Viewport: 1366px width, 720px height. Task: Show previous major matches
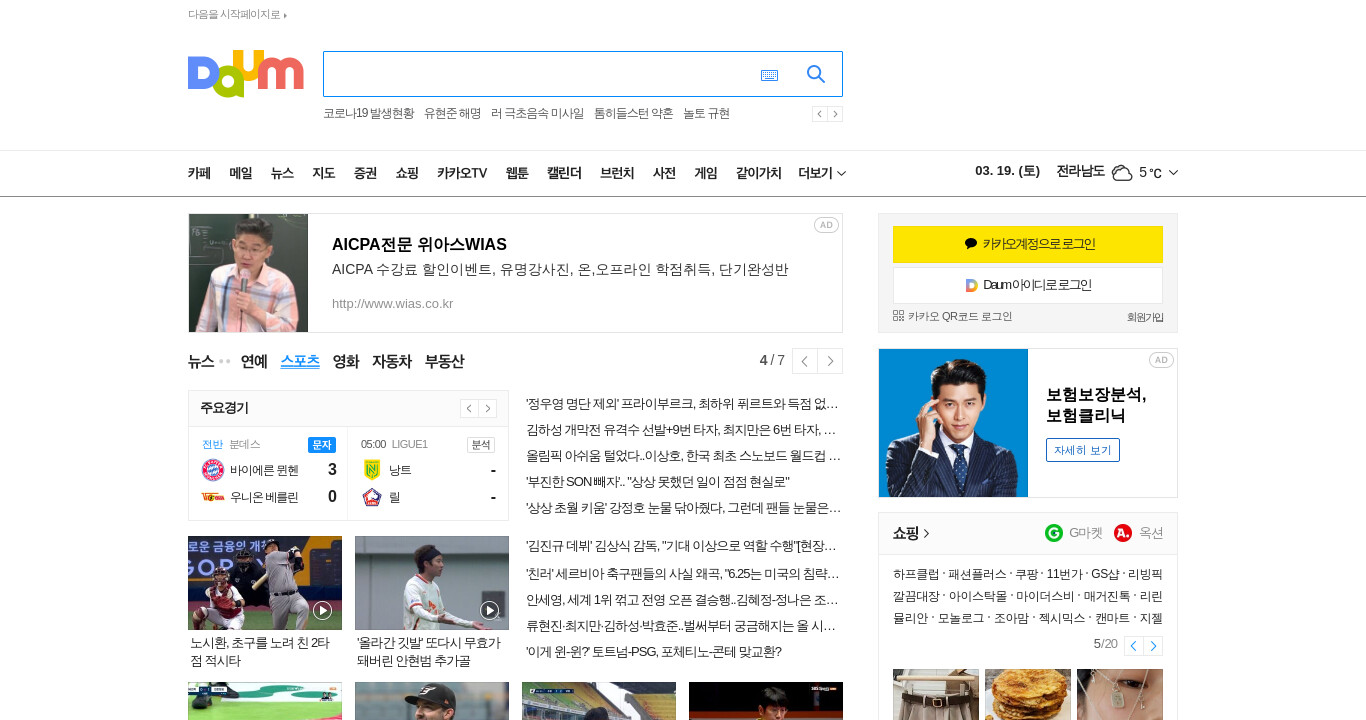point(469,408)
